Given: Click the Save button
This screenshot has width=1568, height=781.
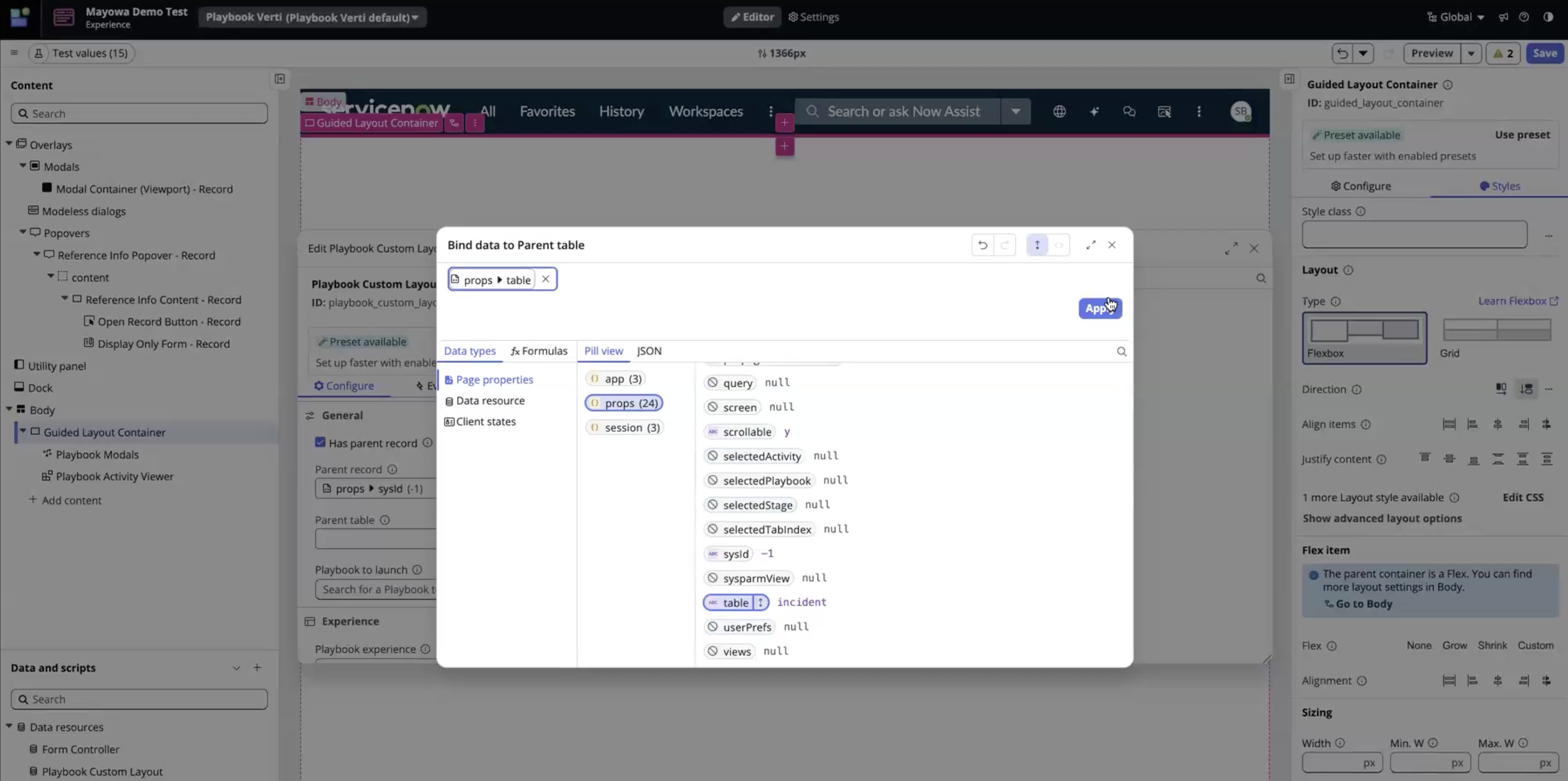Looking at the screenshot, I should pyautogui.click(x=1544, y=54).
